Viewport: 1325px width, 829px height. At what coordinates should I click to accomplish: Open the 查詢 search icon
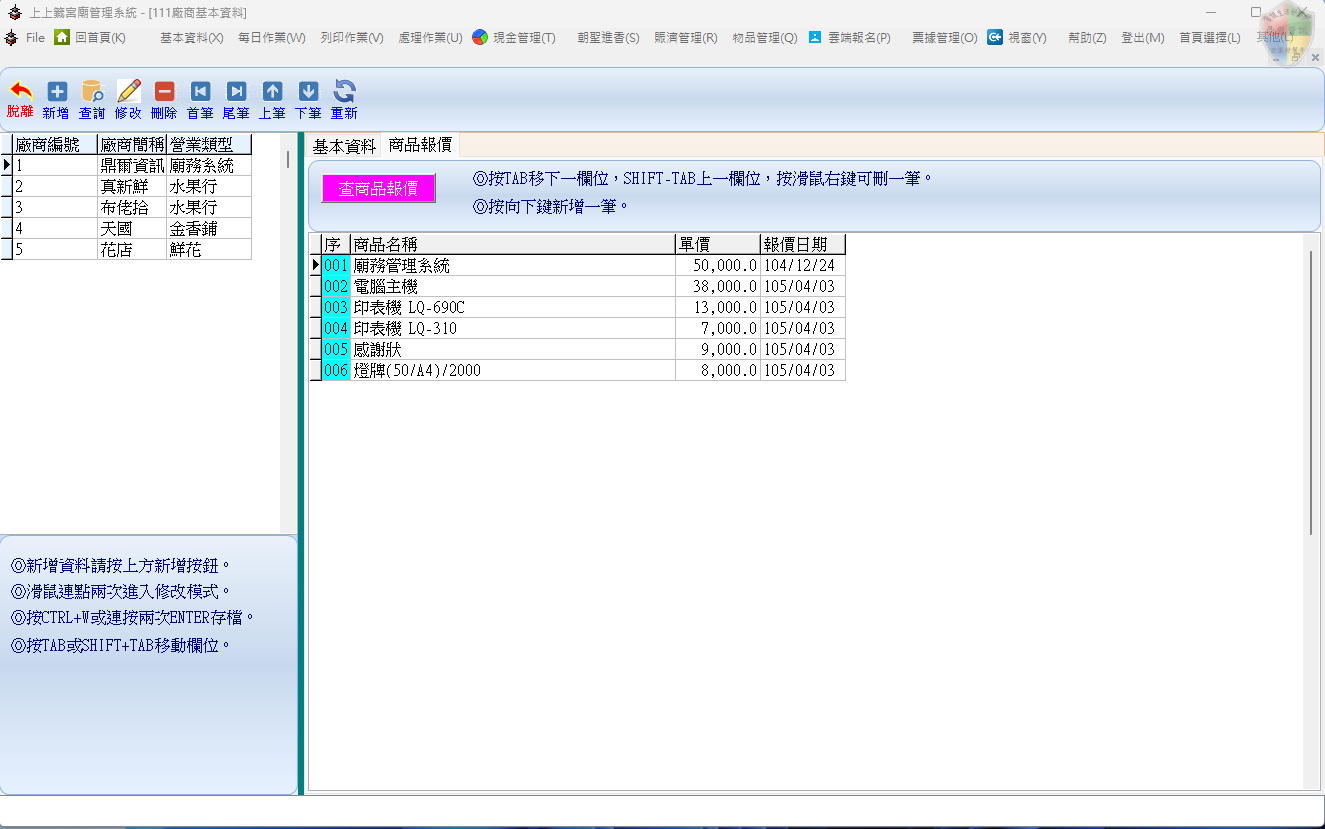click(x=92, y=91)
